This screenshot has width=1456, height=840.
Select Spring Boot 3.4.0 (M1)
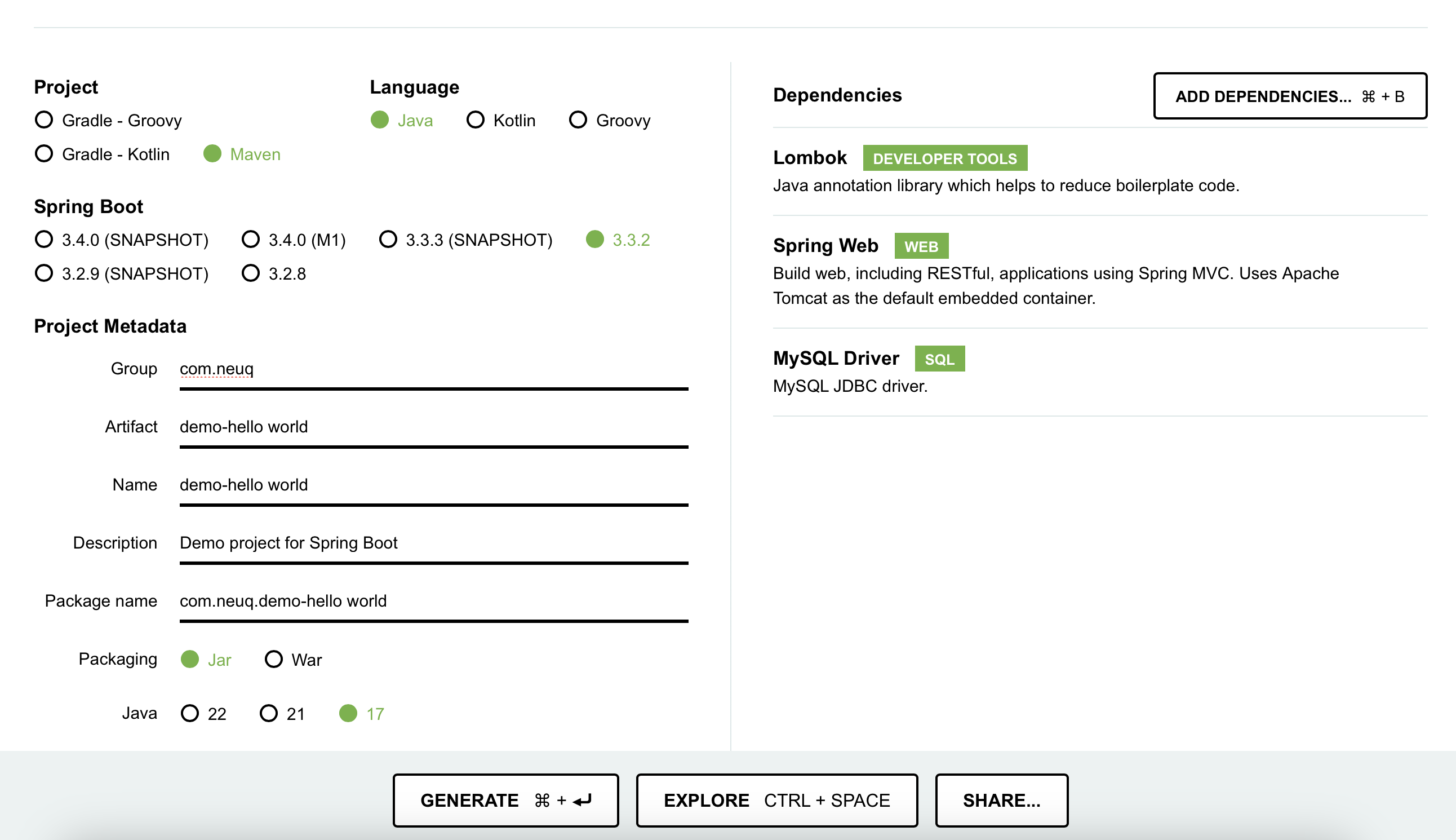[x=294, y=240]
